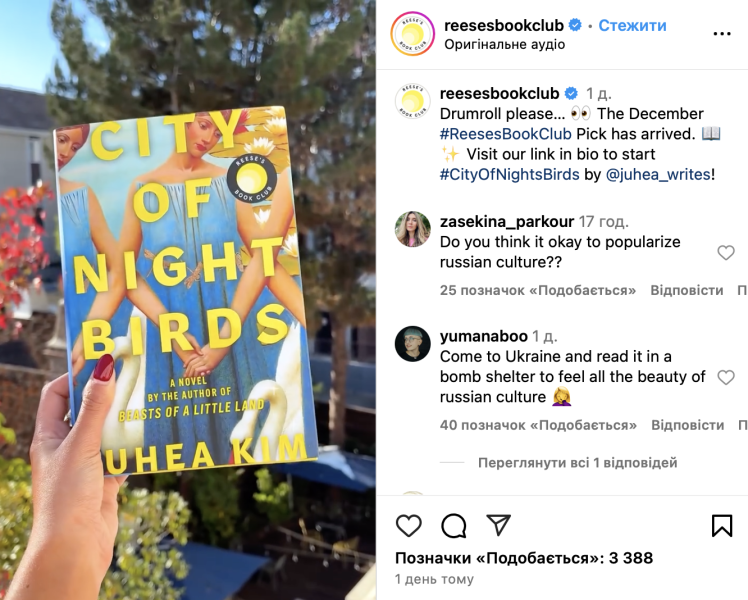
Task: Click the City of Night Birds video
Action: (188, 300)
